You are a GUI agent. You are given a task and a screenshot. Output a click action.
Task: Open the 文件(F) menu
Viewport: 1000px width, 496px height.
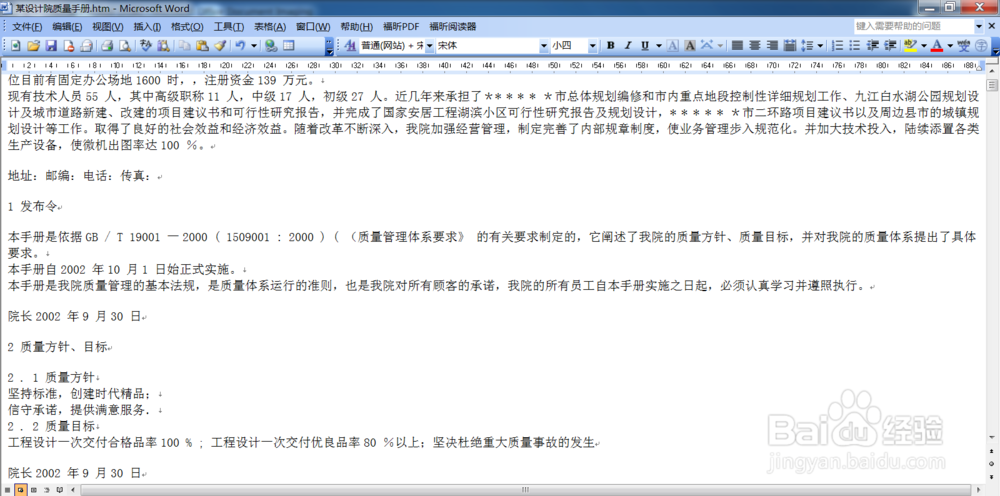(x=27, y=27)
